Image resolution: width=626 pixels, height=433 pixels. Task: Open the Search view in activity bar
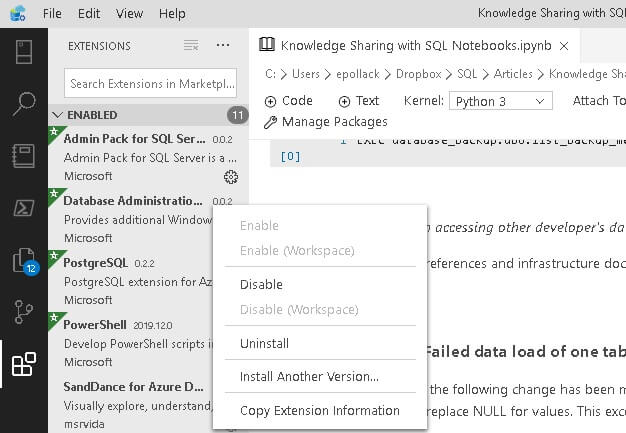23,104
